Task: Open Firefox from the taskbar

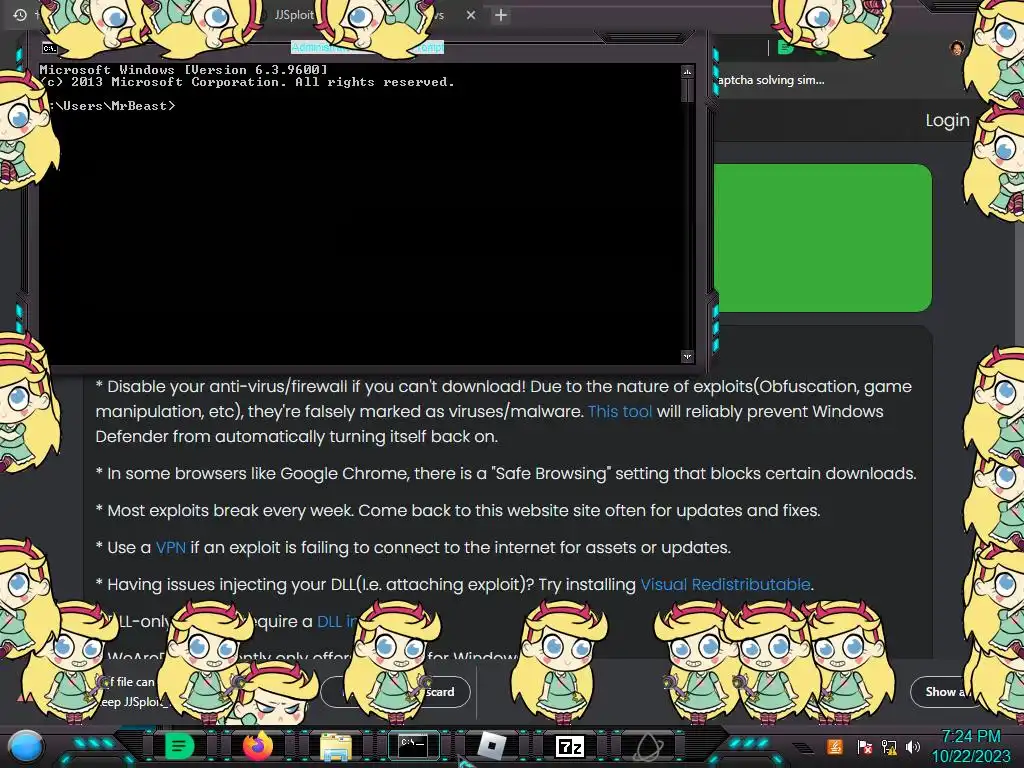Action: point(257,746)
